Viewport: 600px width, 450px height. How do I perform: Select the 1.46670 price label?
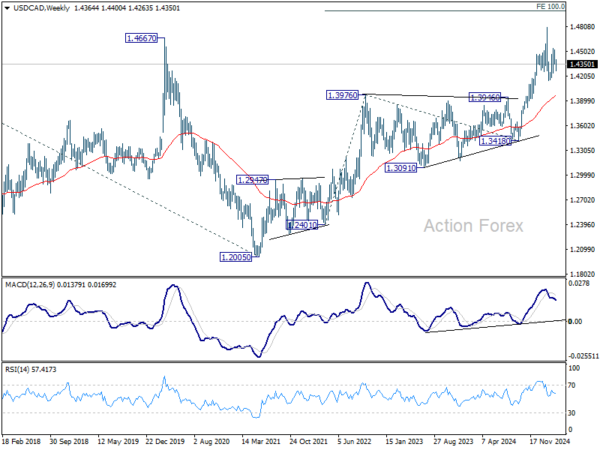[142, 38]
